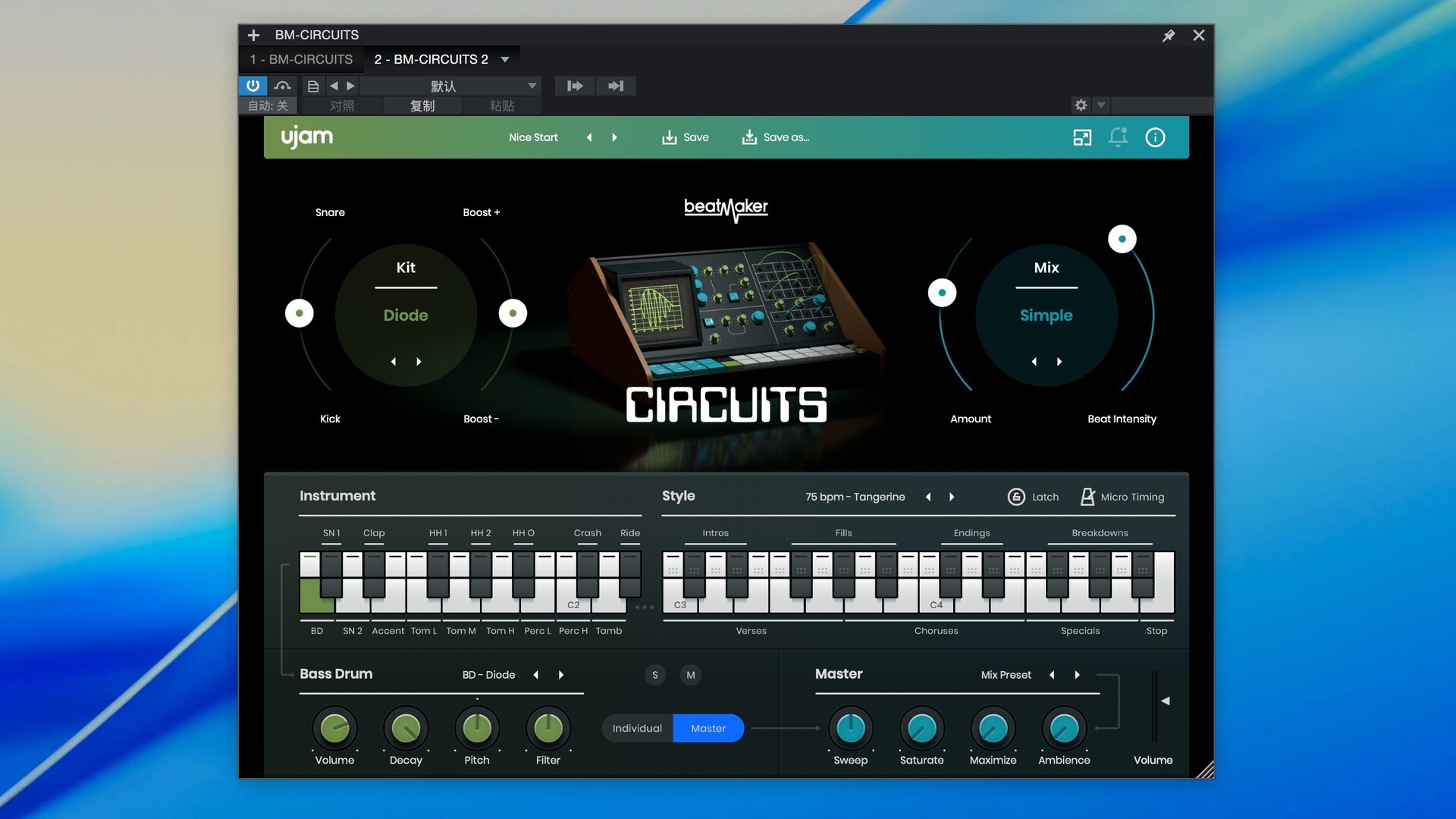Click the Bass Drum Volume knob
The width and height of the screenshot is (1456, 819).
click(334, 729)
